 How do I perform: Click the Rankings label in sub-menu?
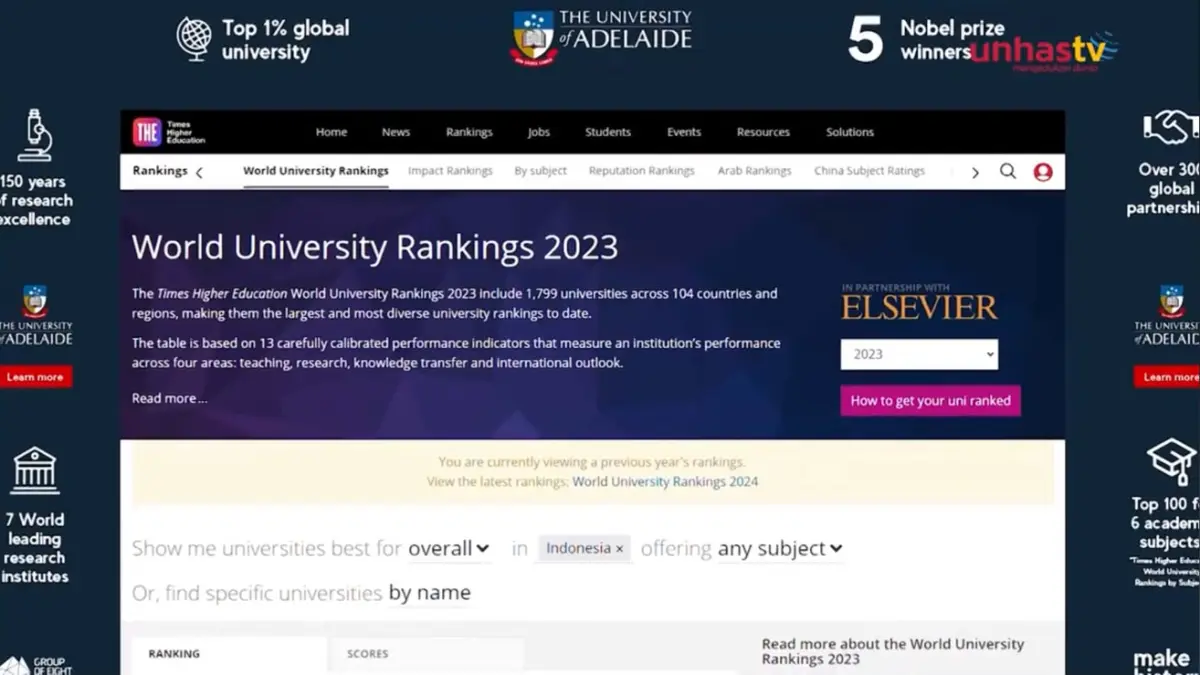point(160,171)
